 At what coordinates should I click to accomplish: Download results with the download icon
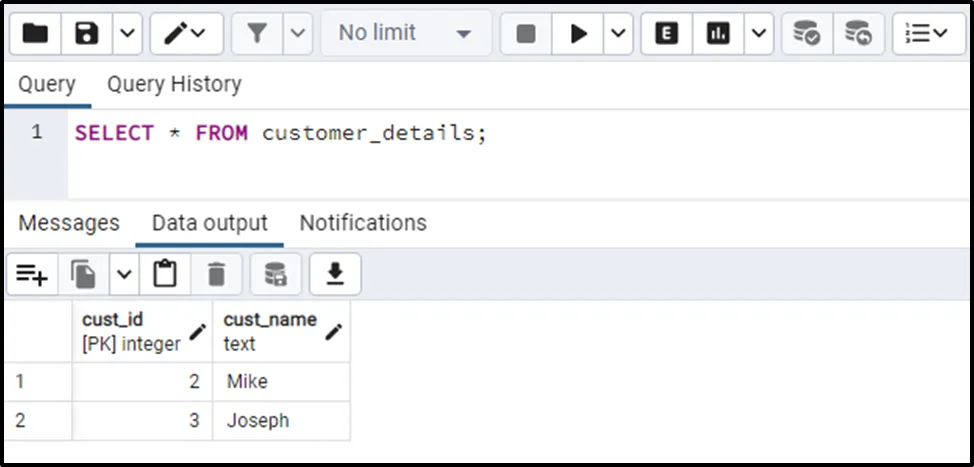pos(335,274)
